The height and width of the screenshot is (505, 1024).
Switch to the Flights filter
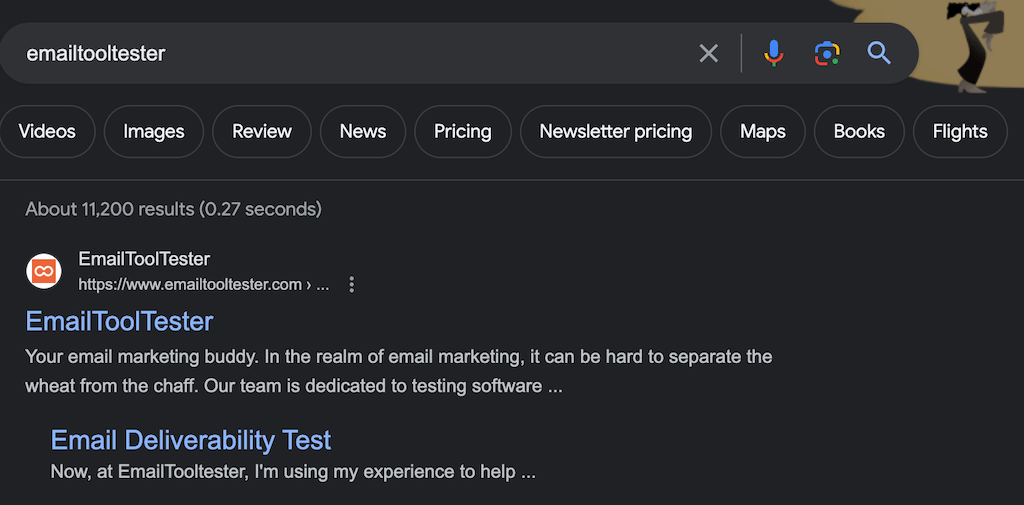click(960, 131)
